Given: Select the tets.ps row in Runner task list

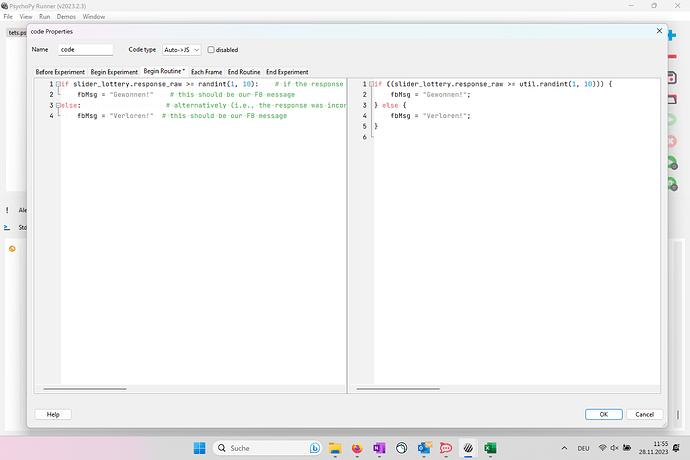Looking at the screenshot, I should pos(17,33).
